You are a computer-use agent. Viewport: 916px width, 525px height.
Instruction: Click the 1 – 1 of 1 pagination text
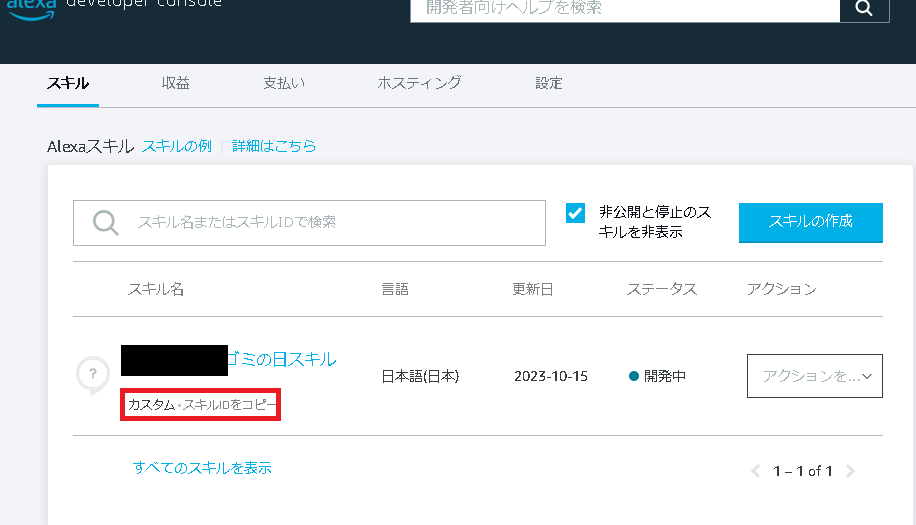point(803,471)
